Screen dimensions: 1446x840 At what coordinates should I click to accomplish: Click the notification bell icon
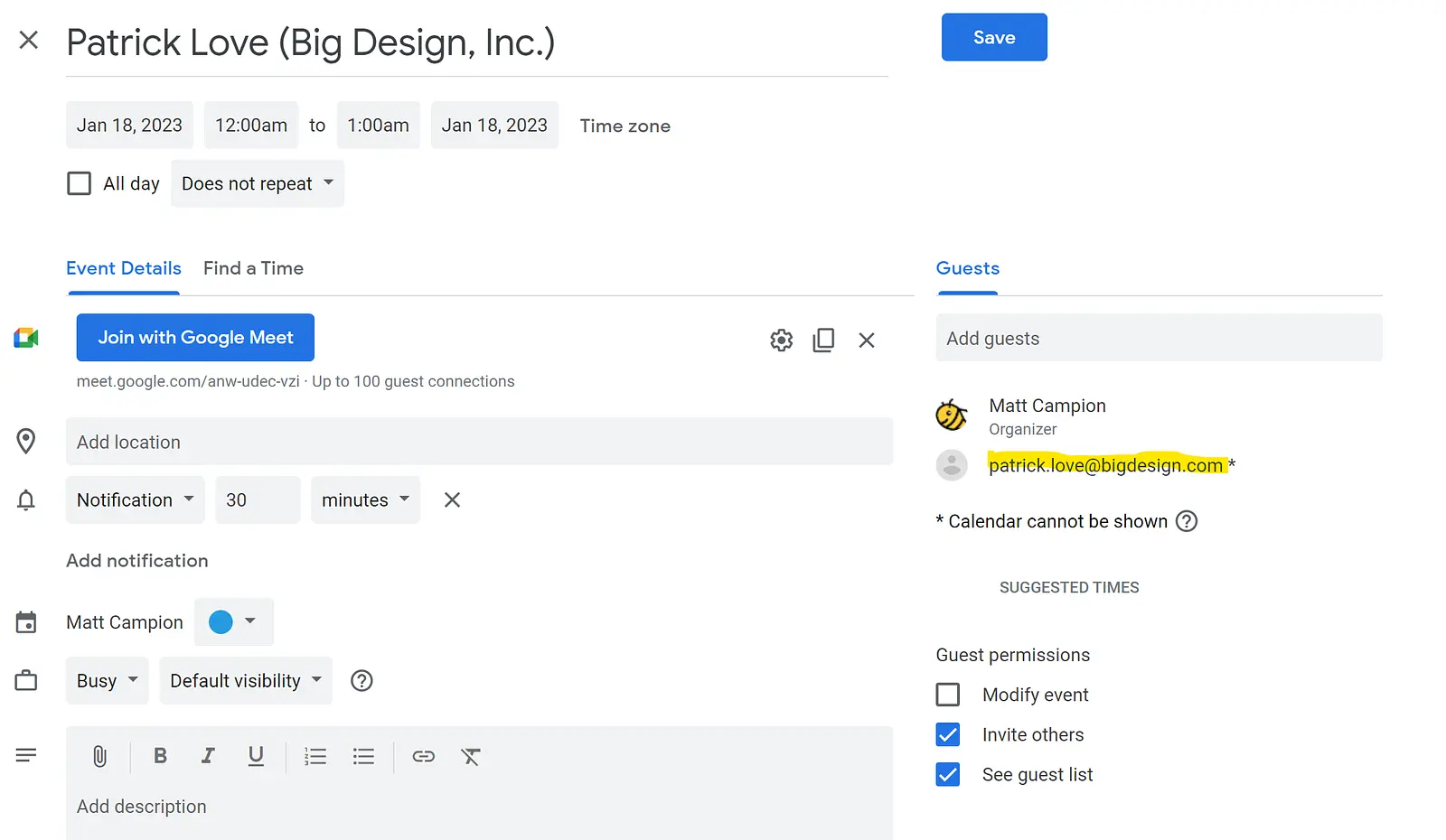click(26, 499)
